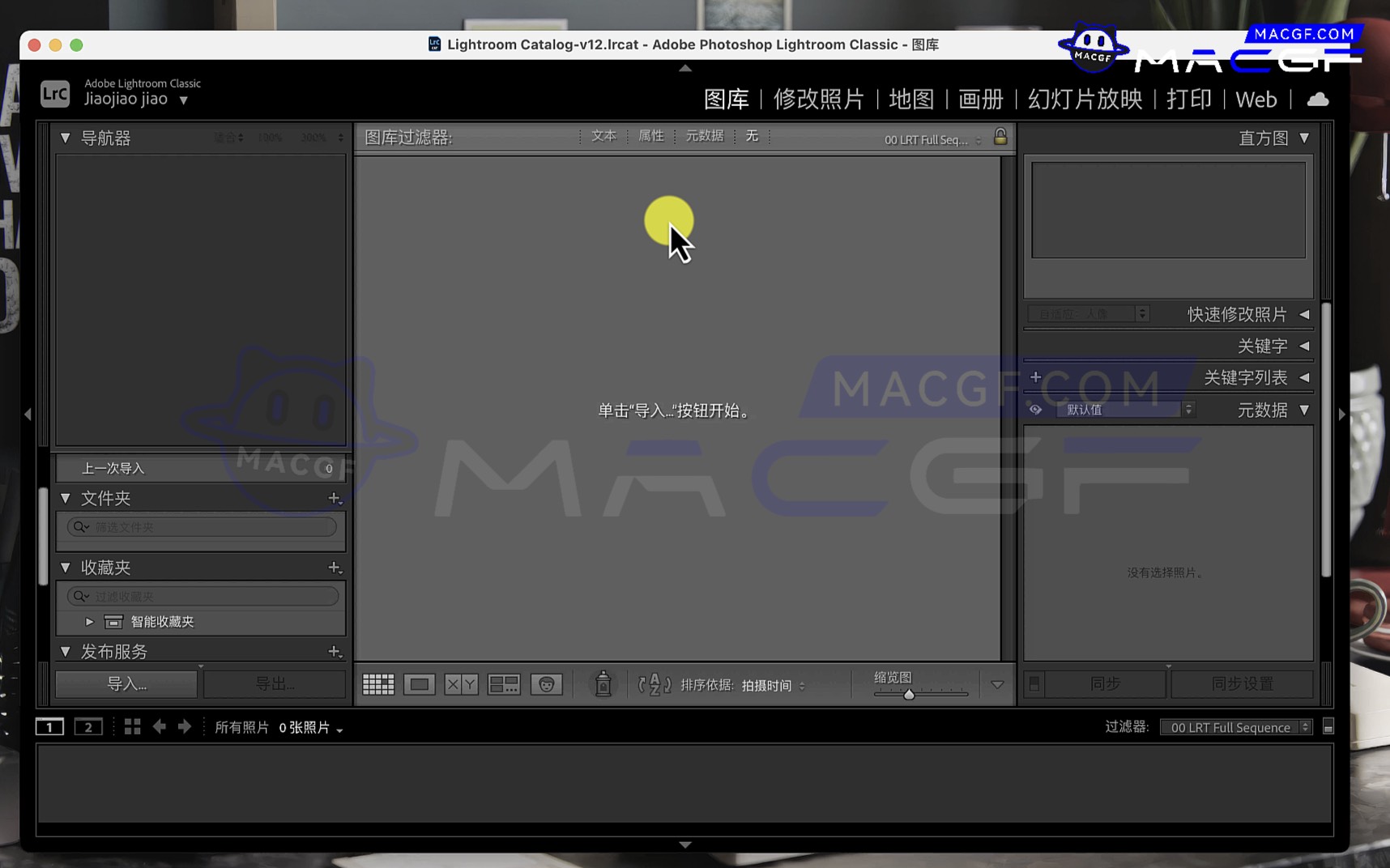Open the 地图 module
The width and height of the screenshot is (1390, 868).
(911, 100)
